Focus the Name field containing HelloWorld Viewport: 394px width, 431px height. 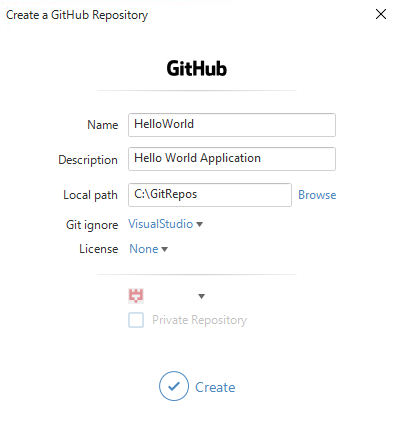pyautogui.click(x=232, y=125)
